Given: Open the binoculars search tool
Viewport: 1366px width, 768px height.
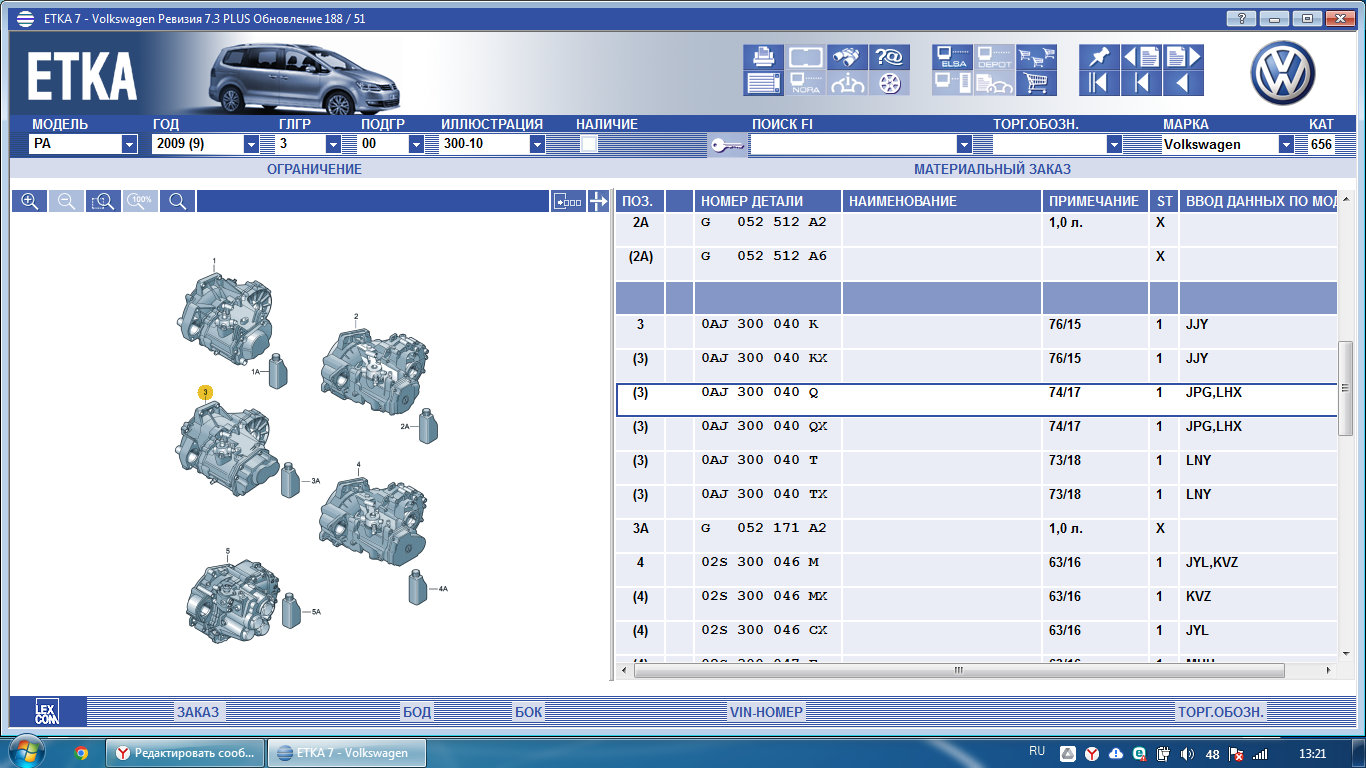Looking at the screenshot, I should tap(848, 57).
